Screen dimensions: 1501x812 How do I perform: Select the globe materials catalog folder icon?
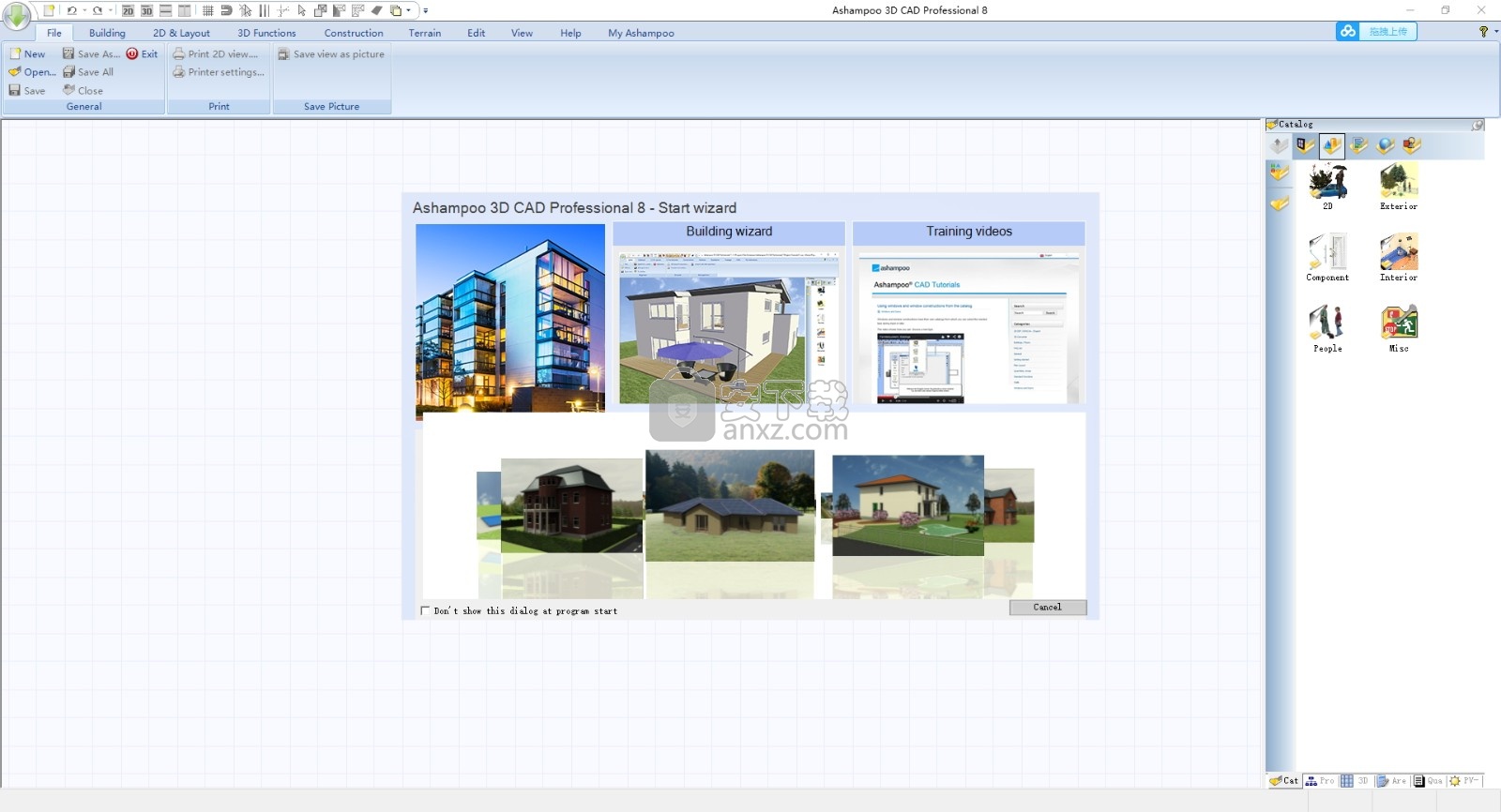click(1386, 145)
